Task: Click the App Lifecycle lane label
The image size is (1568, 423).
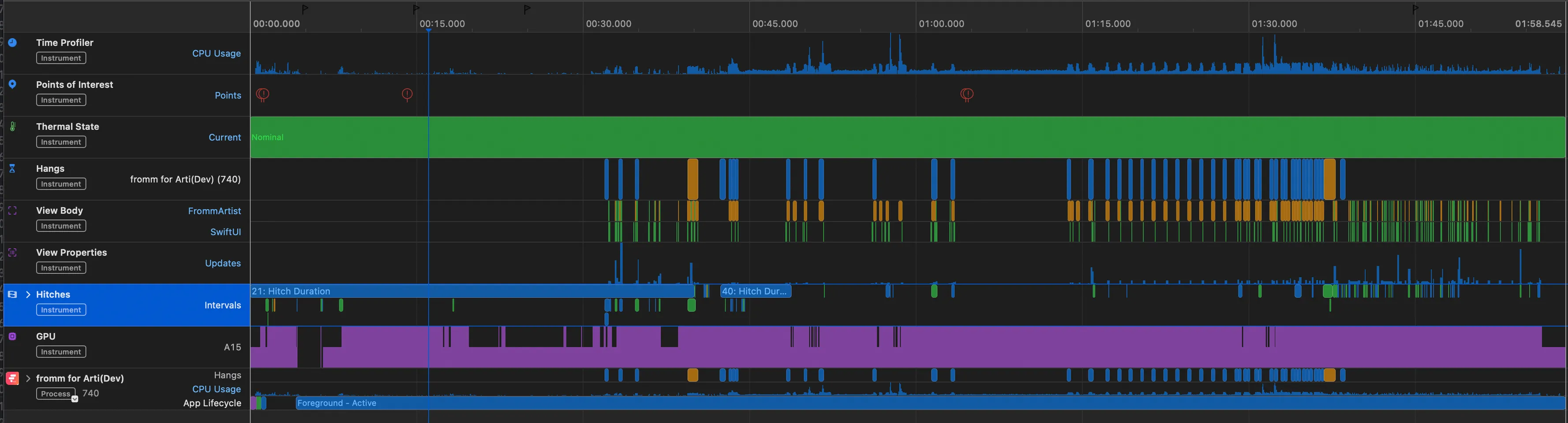Action: point(213,404)
